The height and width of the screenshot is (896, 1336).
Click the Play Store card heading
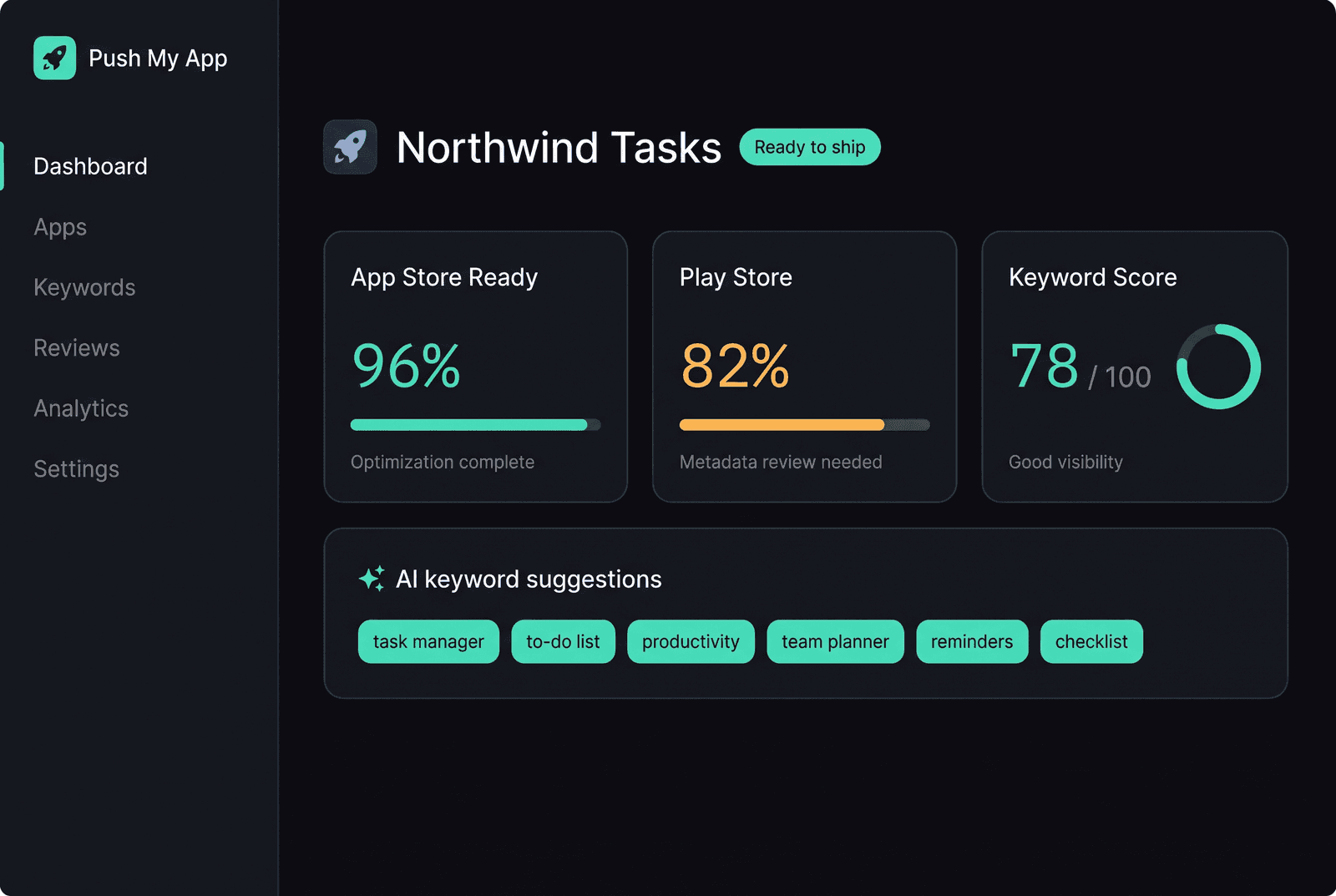coord(736,277)
